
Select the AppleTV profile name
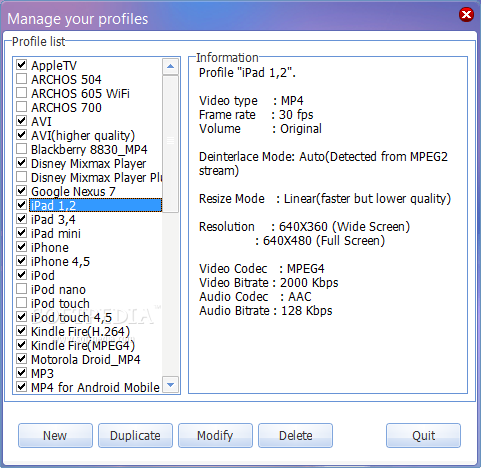pos(54,66)
